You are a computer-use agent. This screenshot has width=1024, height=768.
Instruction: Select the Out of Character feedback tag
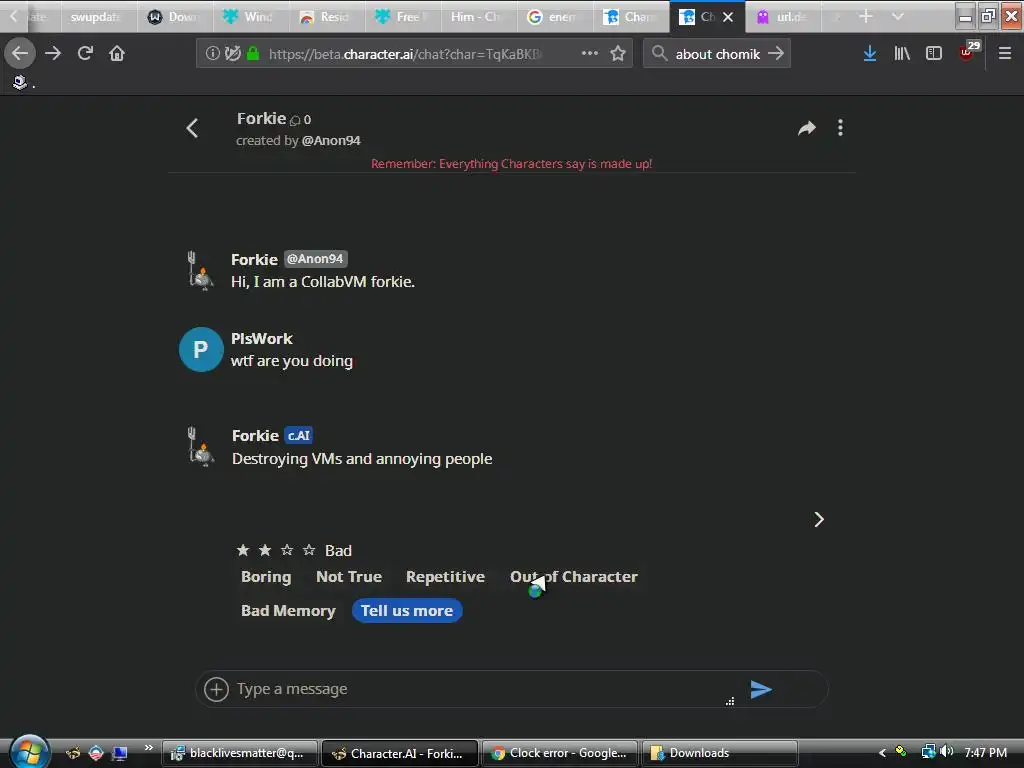(573, 577)
